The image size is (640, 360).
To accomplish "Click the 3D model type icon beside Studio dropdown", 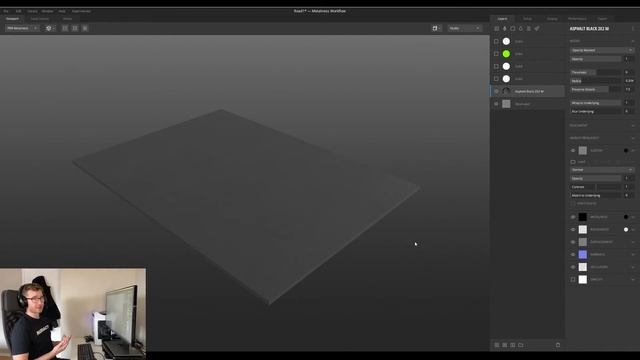I will tap(435, 28).
